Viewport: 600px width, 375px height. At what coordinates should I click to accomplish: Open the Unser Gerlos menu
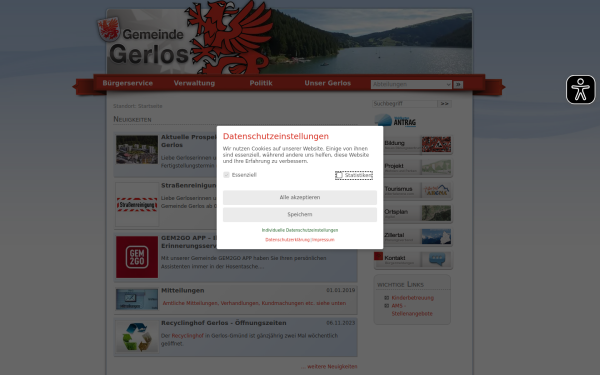pyautogui.click(x=328, y=83)
